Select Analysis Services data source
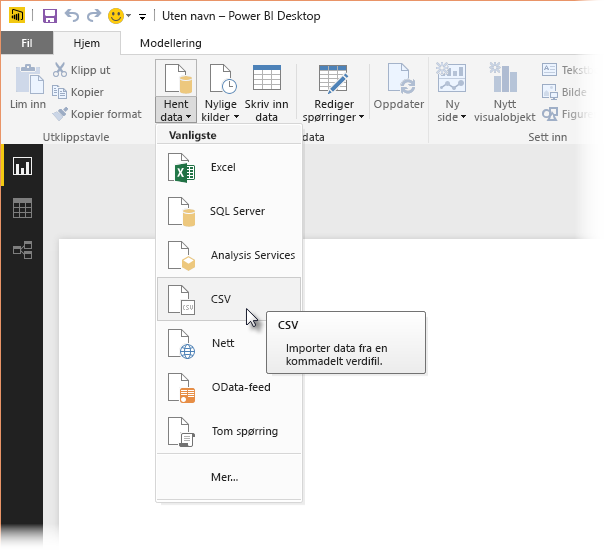The height and width of the screenshot is (551, 605). pyautogui.click(x=229, y=255)
